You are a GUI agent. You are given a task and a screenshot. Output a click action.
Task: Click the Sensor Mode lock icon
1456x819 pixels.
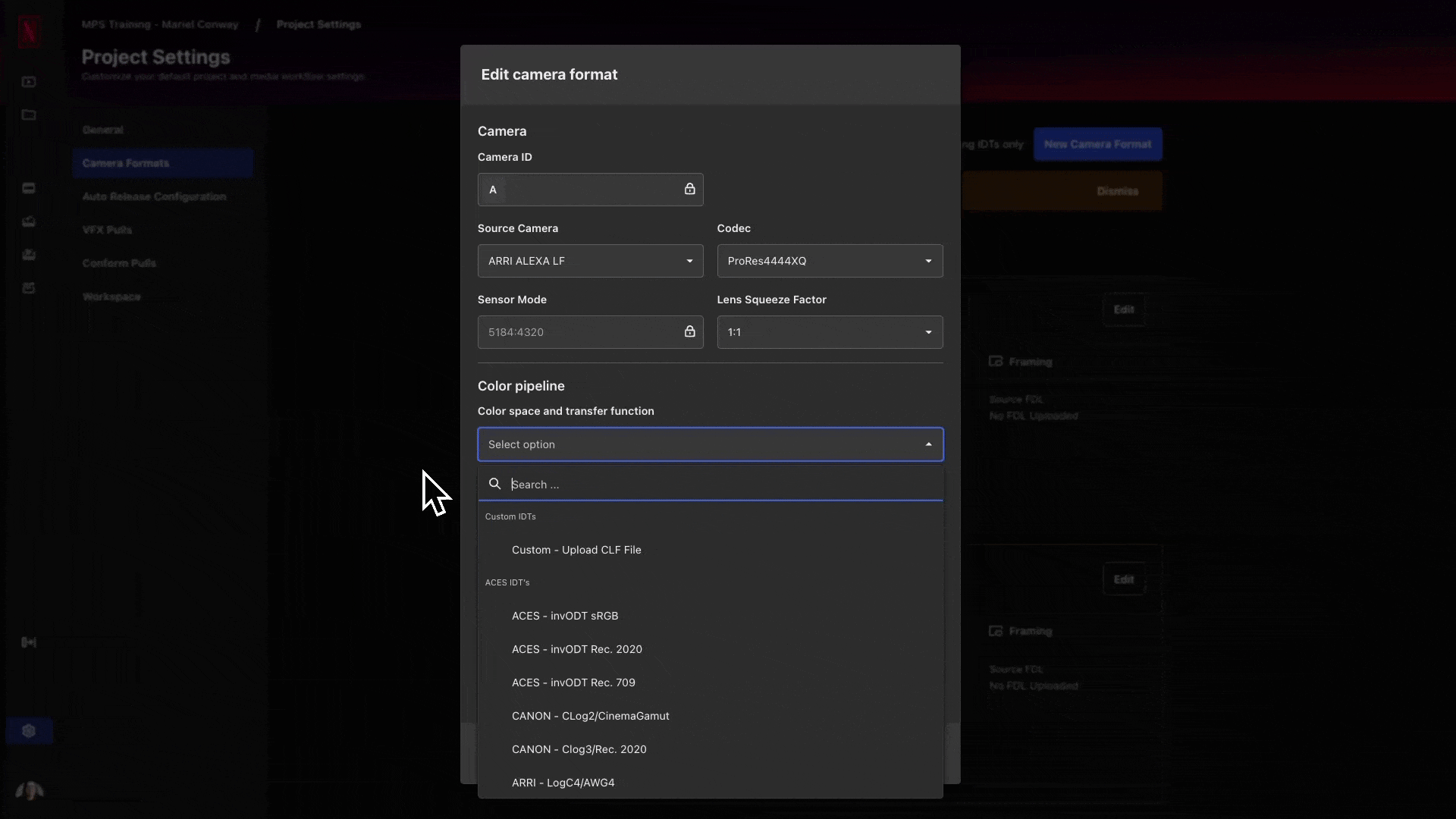point(689,331)
